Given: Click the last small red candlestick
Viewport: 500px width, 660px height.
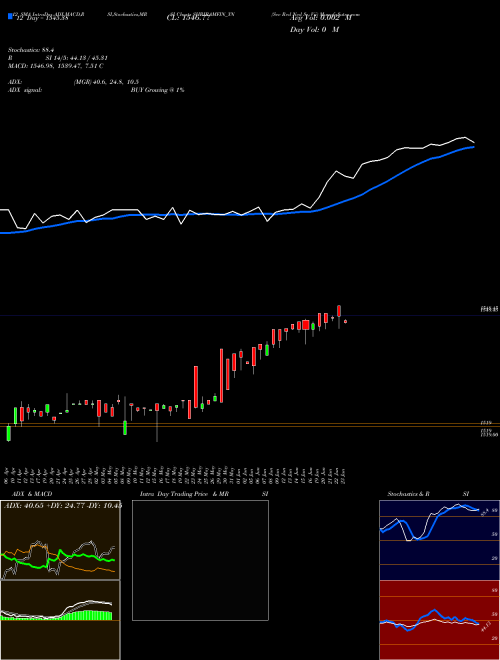Looking at the screenshot, I should tap(346, 322).
